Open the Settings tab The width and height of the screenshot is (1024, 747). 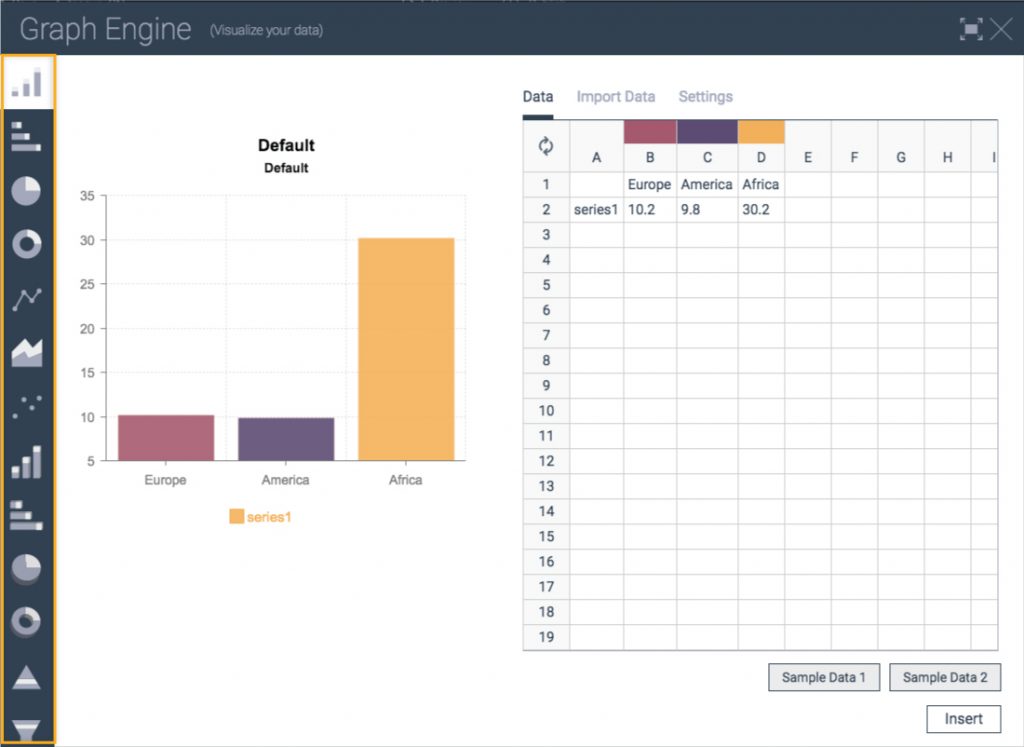pos(705,96)
